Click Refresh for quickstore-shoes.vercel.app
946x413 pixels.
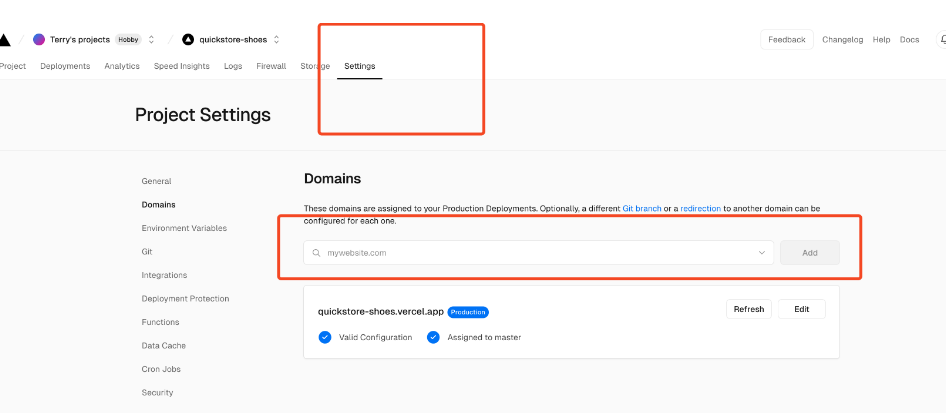[749, 309]
